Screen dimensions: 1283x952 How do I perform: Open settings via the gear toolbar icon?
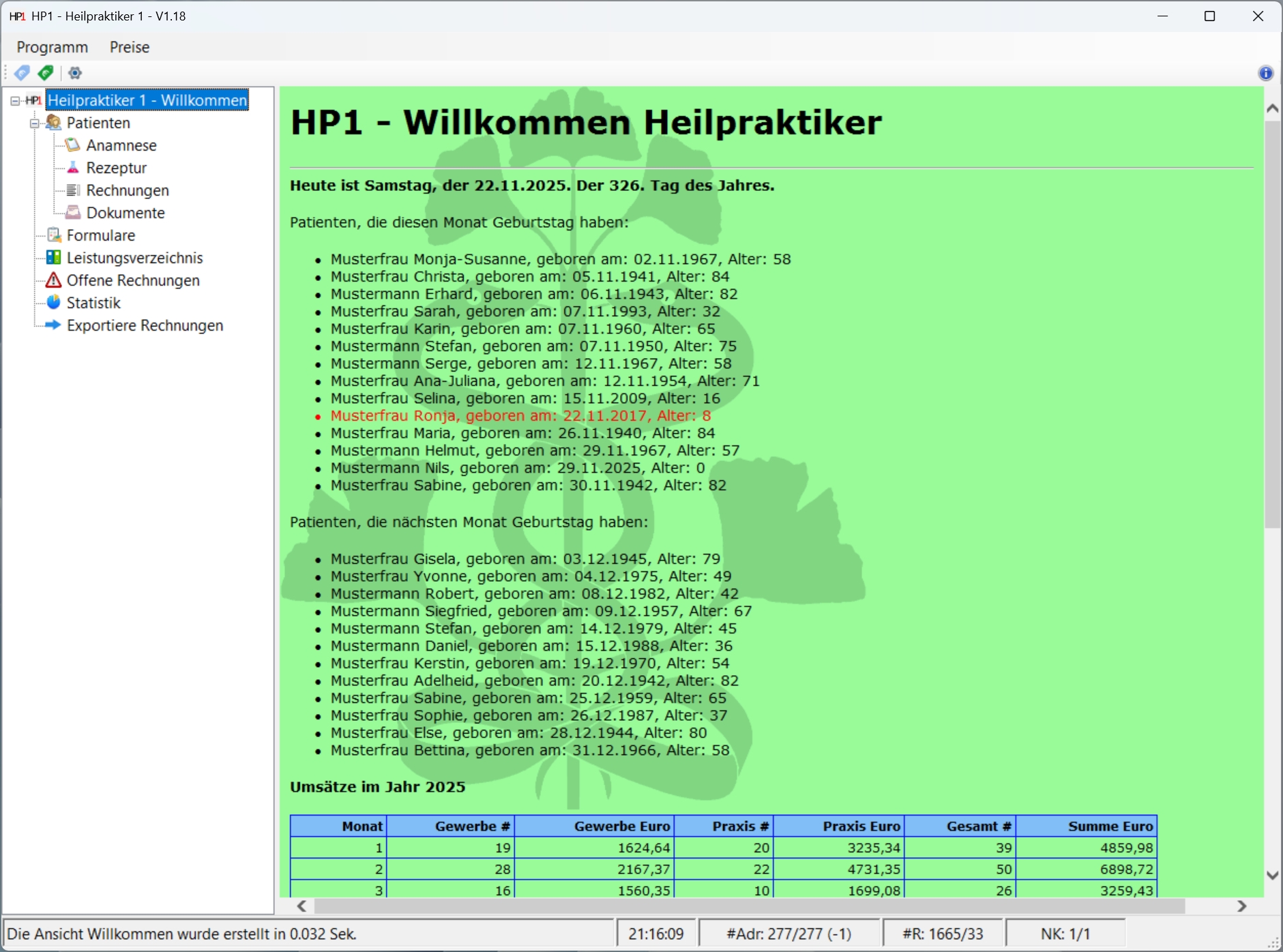(75, 73)
